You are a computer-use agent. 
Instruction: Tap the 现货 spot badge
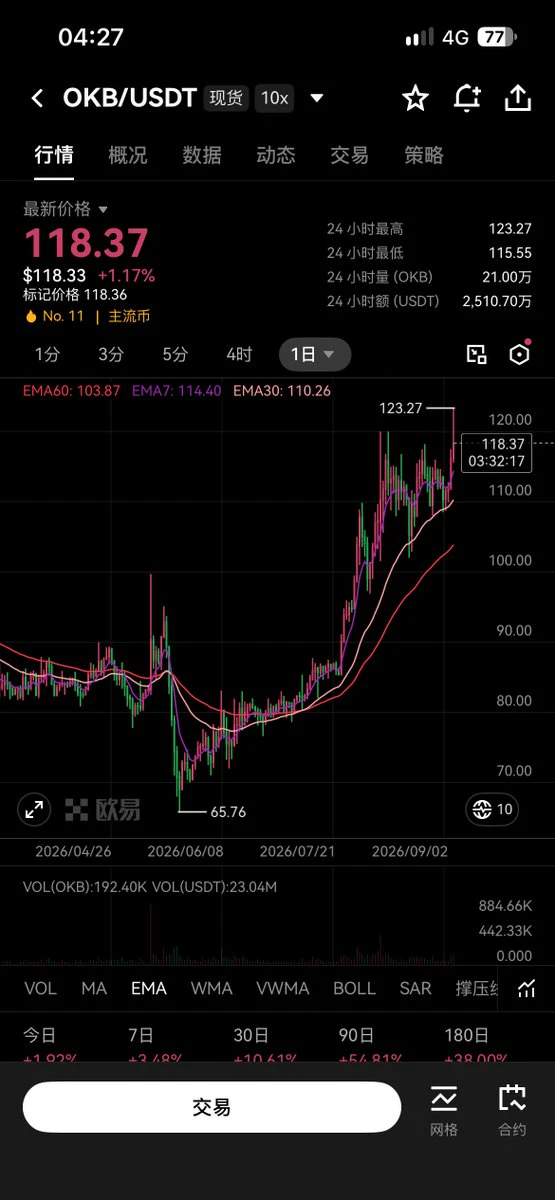(227, 98)
